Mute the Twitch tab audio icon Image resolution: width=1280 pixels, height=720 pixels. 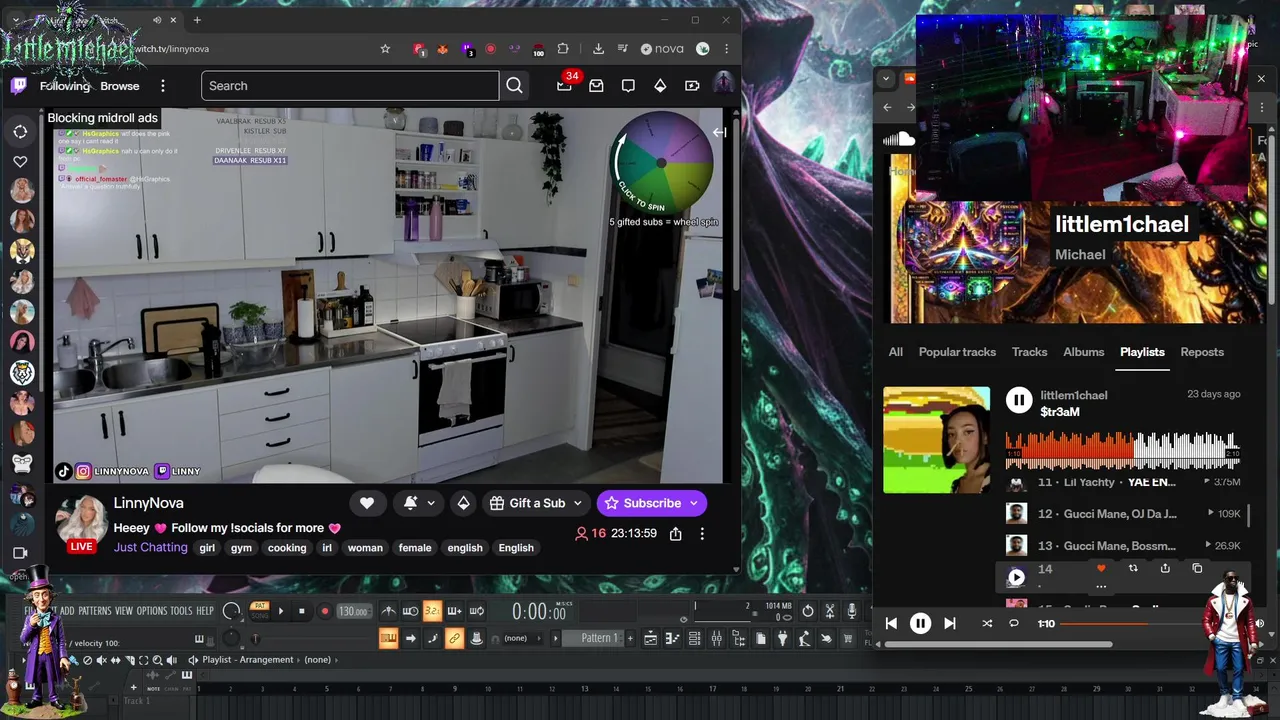157,20
